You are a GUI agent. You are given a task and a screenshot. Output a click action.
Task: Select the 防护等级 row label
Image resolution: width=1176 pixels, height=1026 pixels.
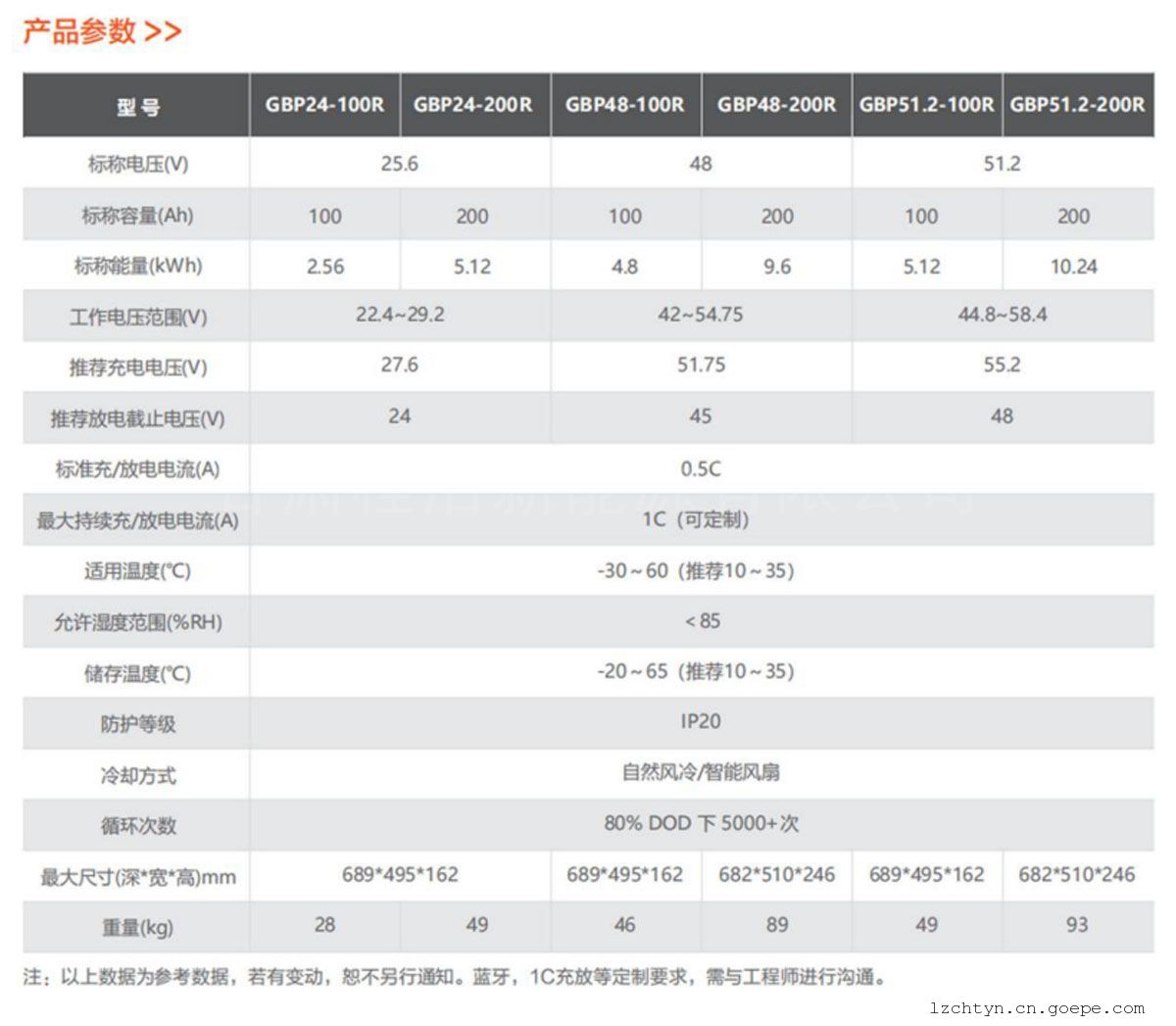(x=137, y=724)
